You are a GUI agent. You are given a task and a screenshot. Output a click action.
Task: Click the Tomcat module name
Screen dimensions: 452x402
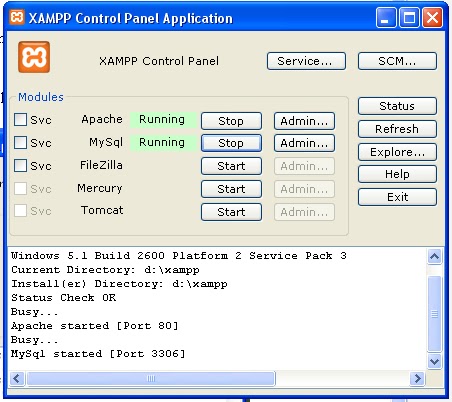pos(102,210)
